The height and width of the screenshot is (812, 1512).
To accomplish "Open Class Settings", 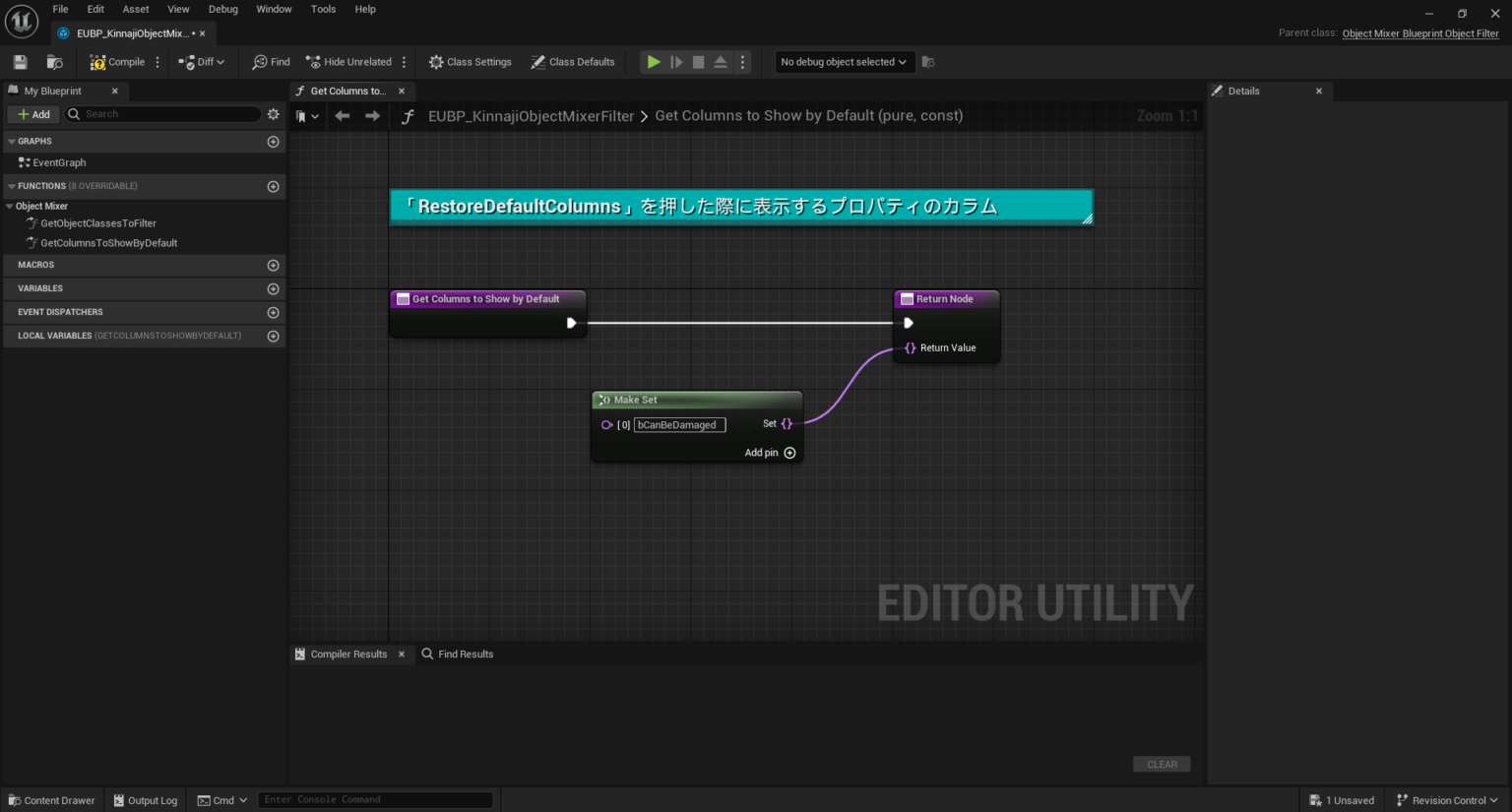I will point(470,61).
